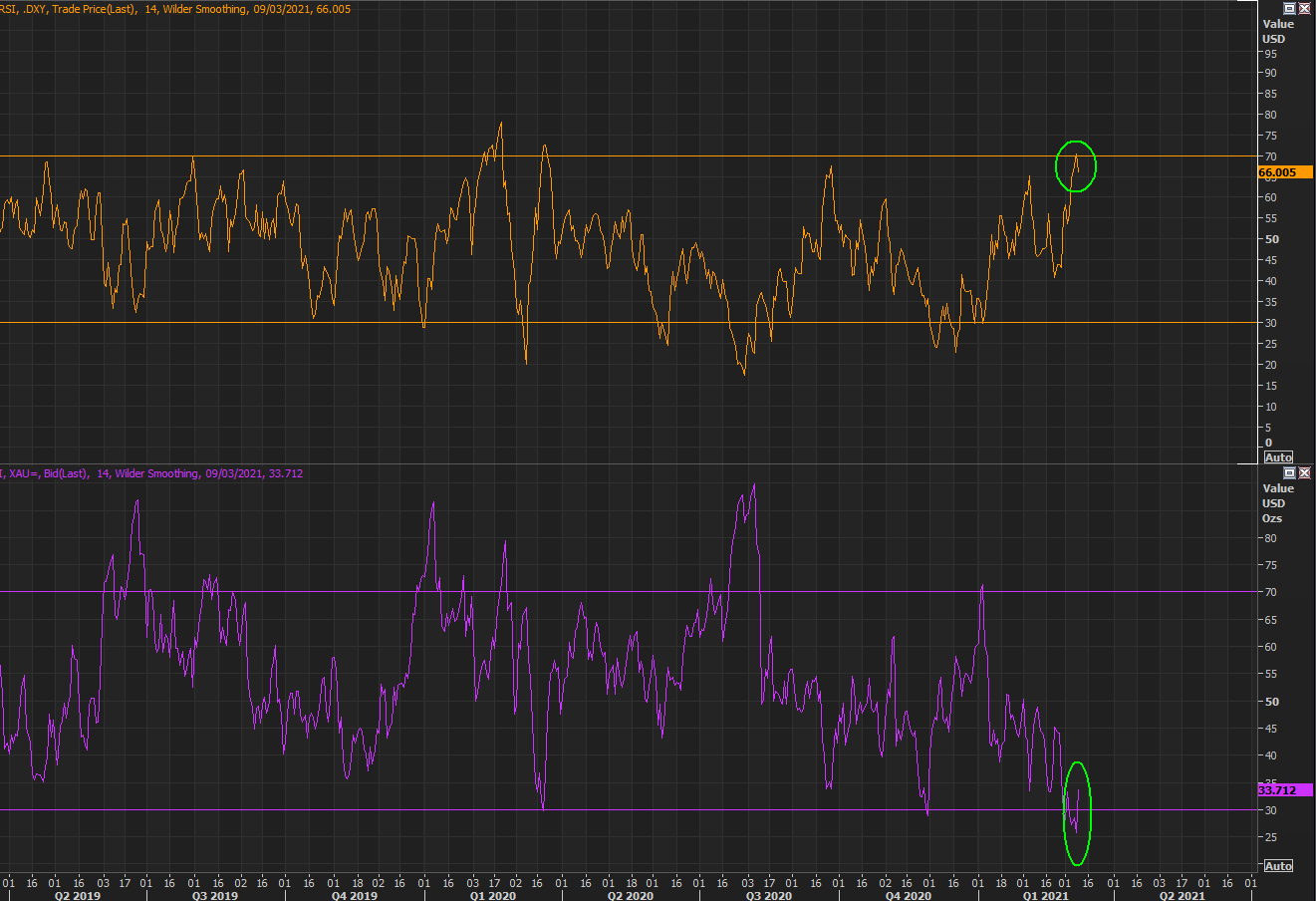Maximize the DXY RSI chart pane
This screenshot has width=1316, height=901.
coord(1290,8)
